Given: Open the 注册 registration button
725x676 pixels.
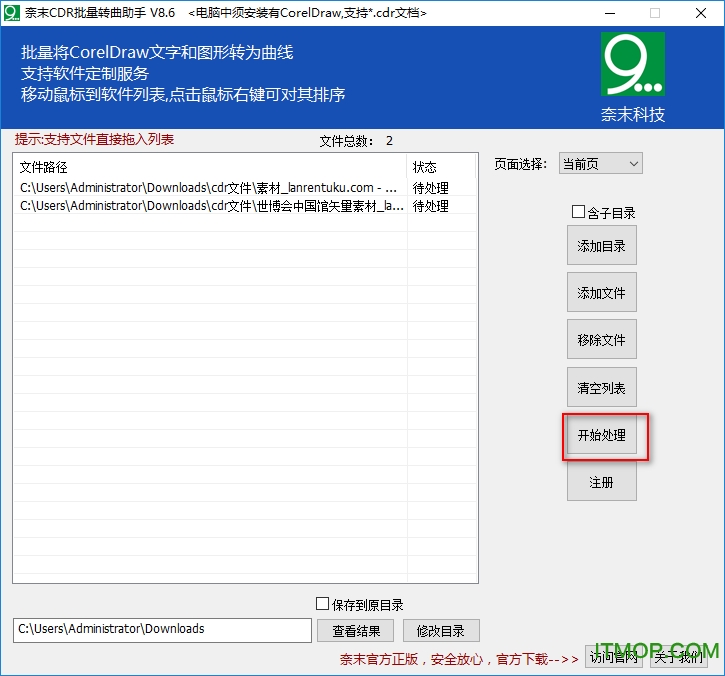Looking at the screenshot, I should pyautogui.click(x=601, y=483).
